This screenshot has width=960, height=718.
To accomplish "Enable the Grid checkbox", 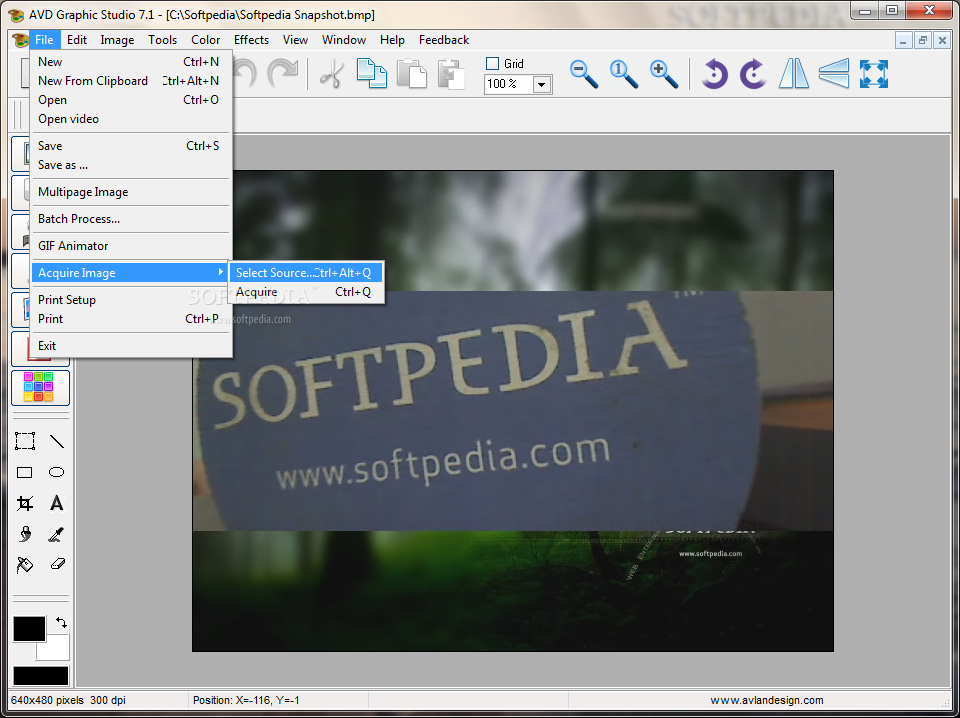I will pyautogui.click(x=492, y=64).
